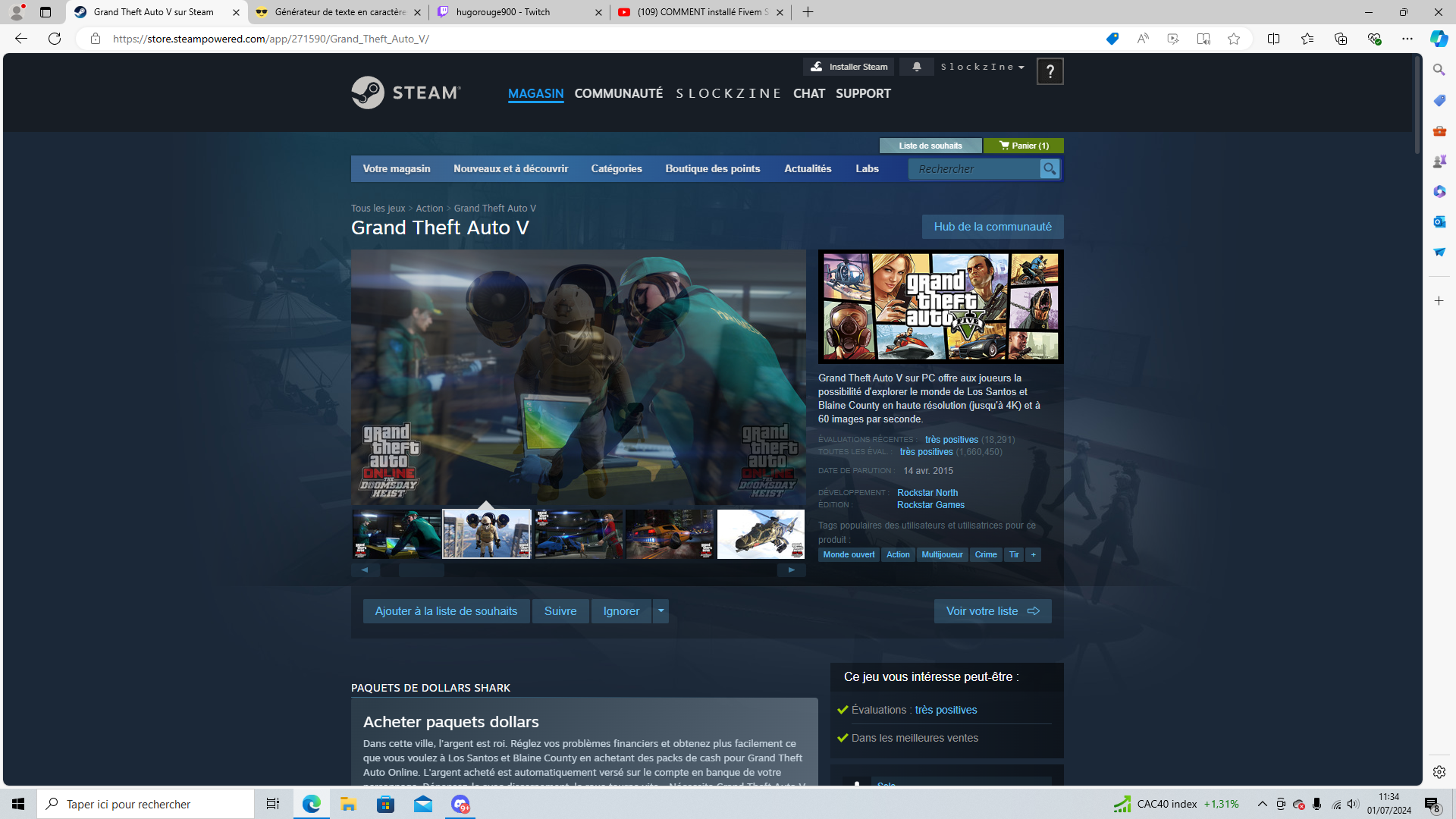Open Hub de la communauté
Viewport: 1456px width, 819px height.
point(993,227)
